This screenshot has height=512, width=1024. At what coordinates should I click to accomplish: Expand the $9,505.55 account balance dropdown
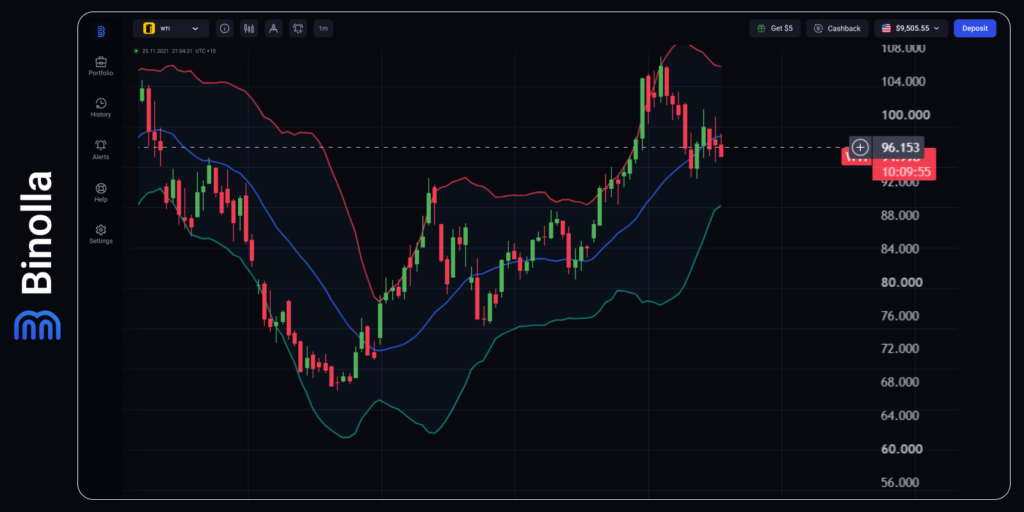(x=911, y=29)
